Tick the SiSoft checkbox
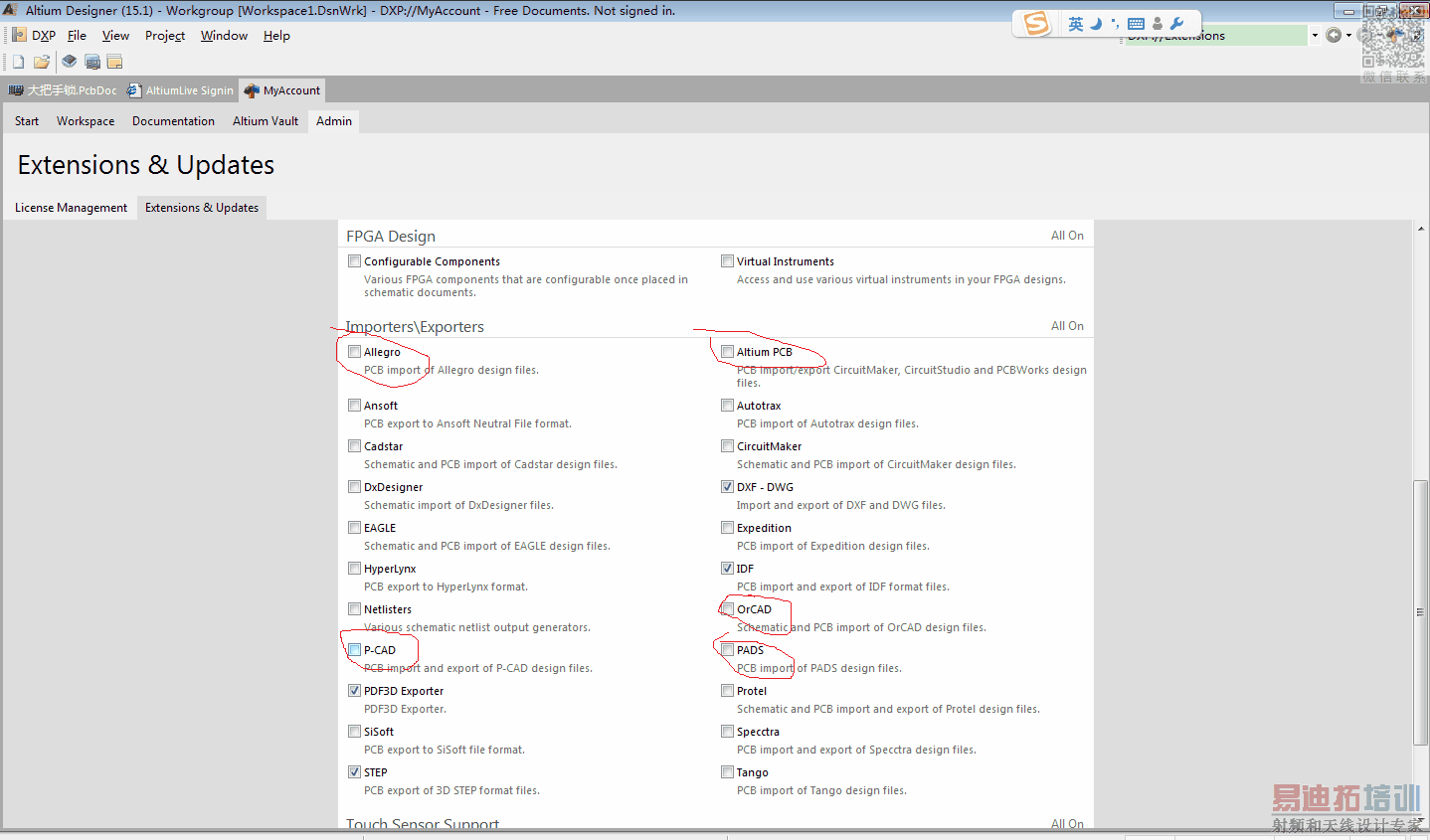The width and height of the screenshot is (1430, 840). tap(354, 732)
